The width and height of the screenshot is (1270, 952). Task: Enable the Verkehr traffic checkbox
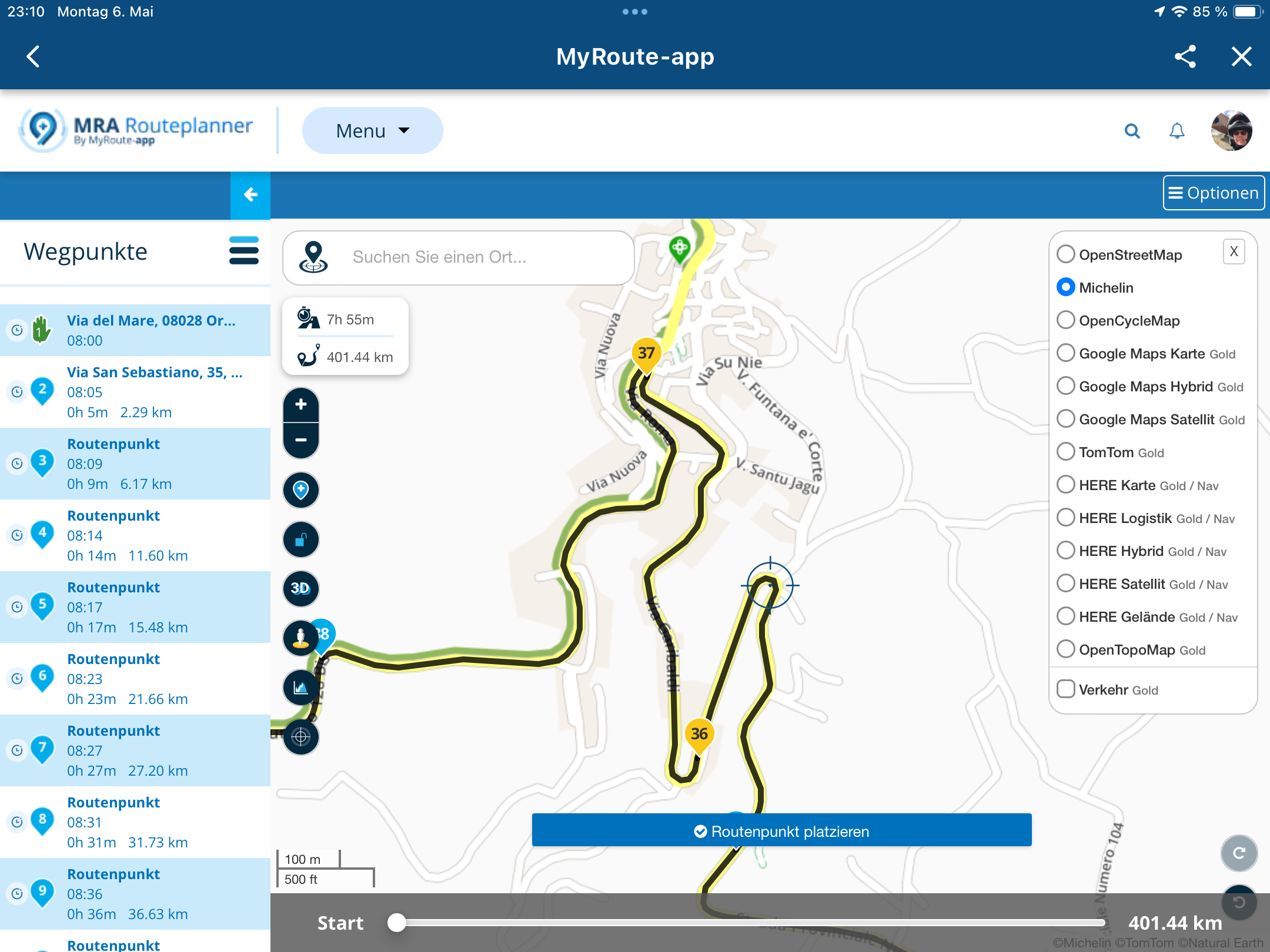[1065, 689]
